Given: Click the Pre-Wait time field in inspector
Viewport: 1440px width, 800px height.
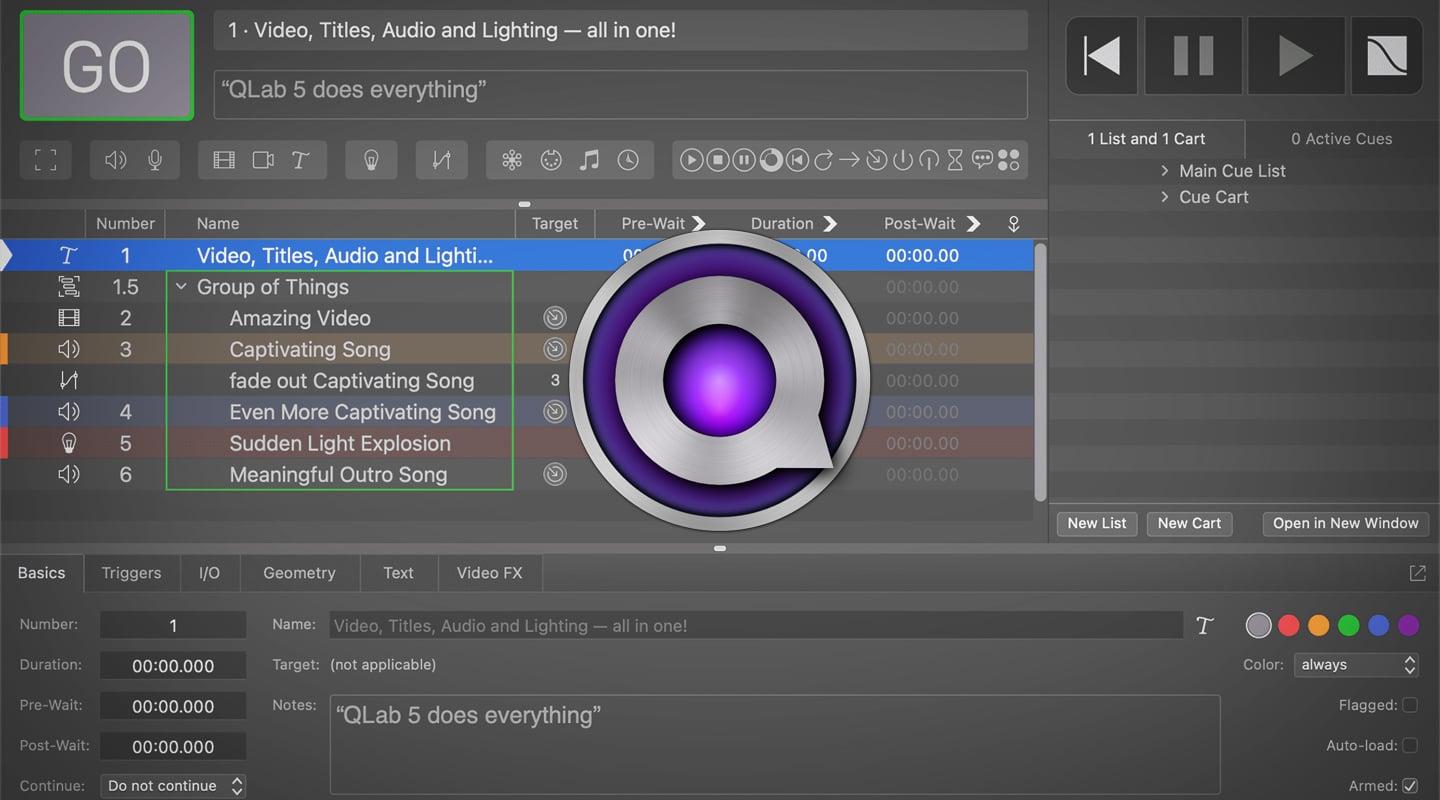Looking at the screenshot, I should pos(173,706).
